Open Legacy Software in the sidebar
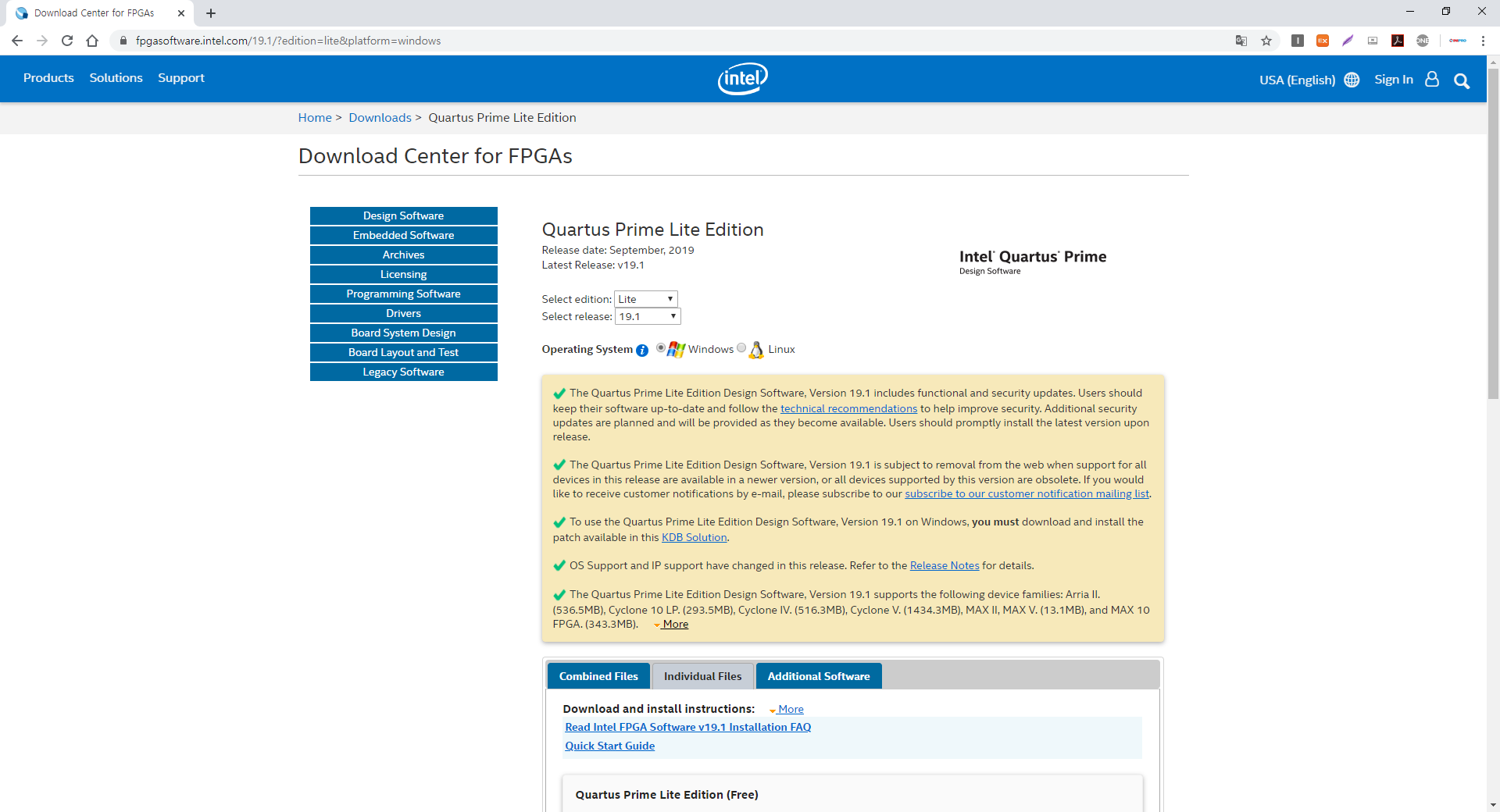Viewport: 1500px width, 812px height. [x=404, y=372]
